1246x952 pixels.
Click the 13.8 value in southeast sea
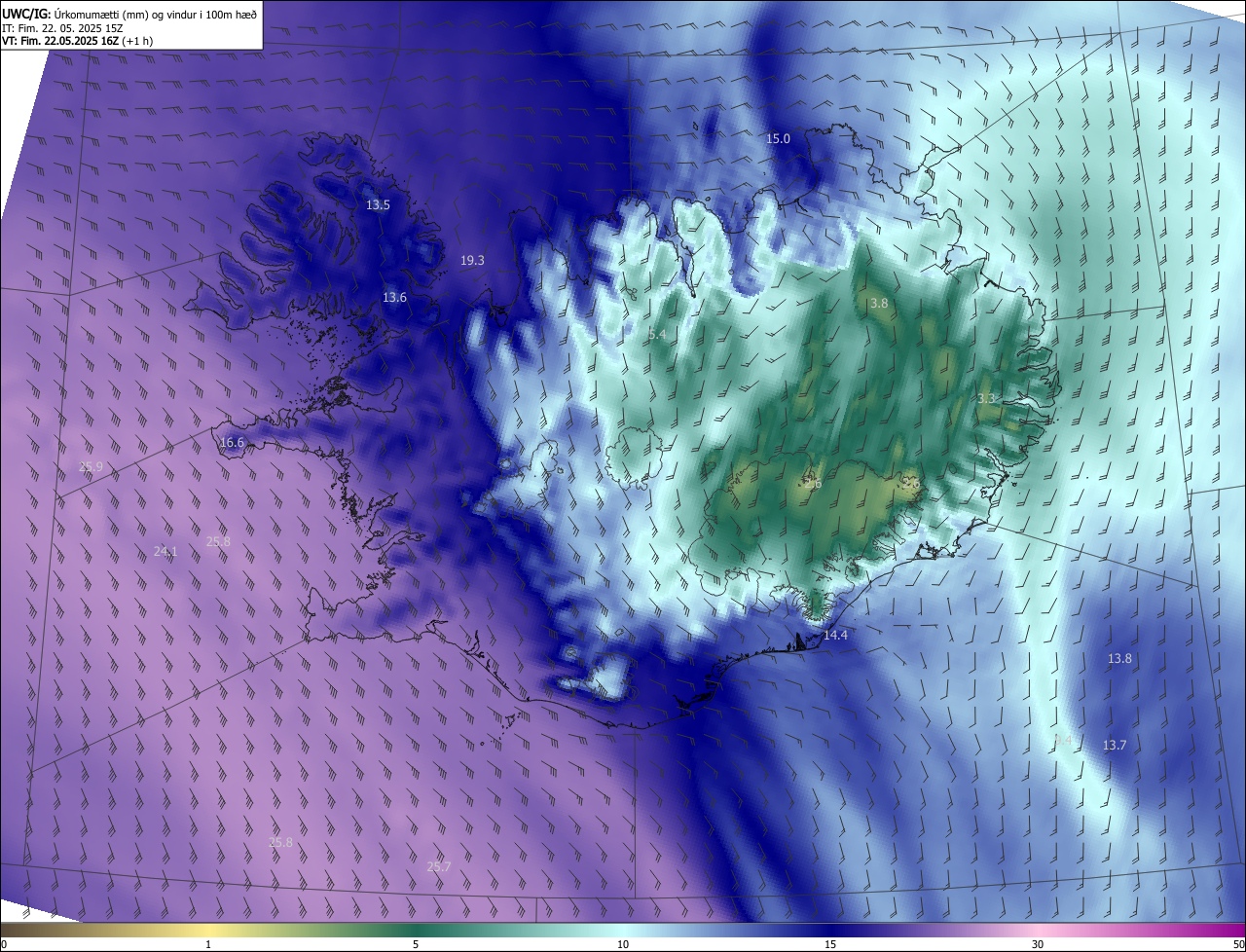coord(1119,659)
